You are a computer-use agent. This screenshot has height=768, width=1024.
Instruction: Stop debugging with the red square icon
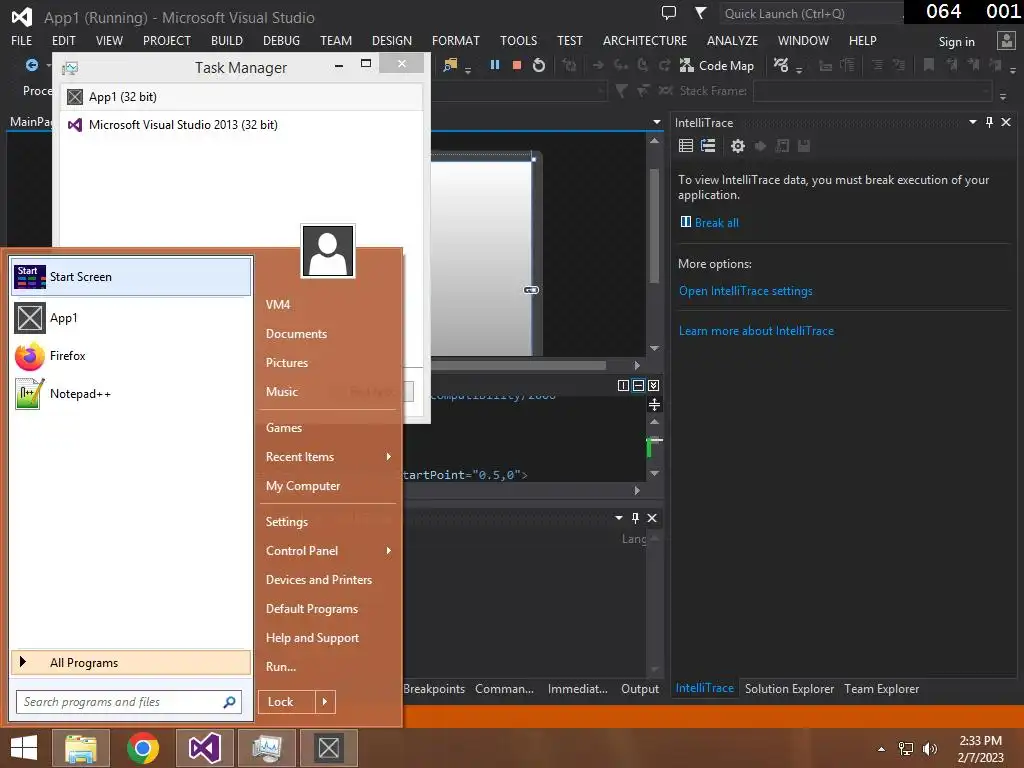click(x=517, y=65)
